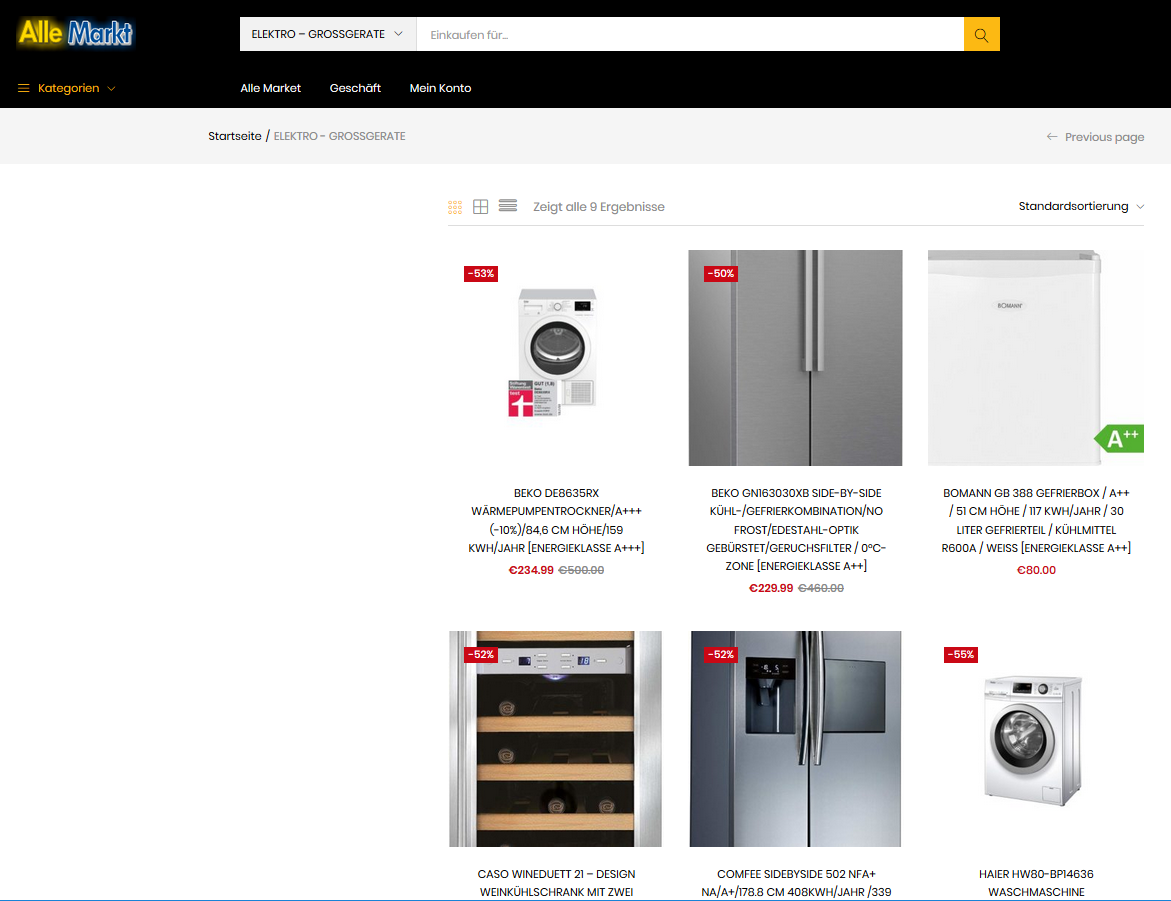This screenshot has width=1171, height=901.
Task: Click the -53% sale badge
Action: 481,273
